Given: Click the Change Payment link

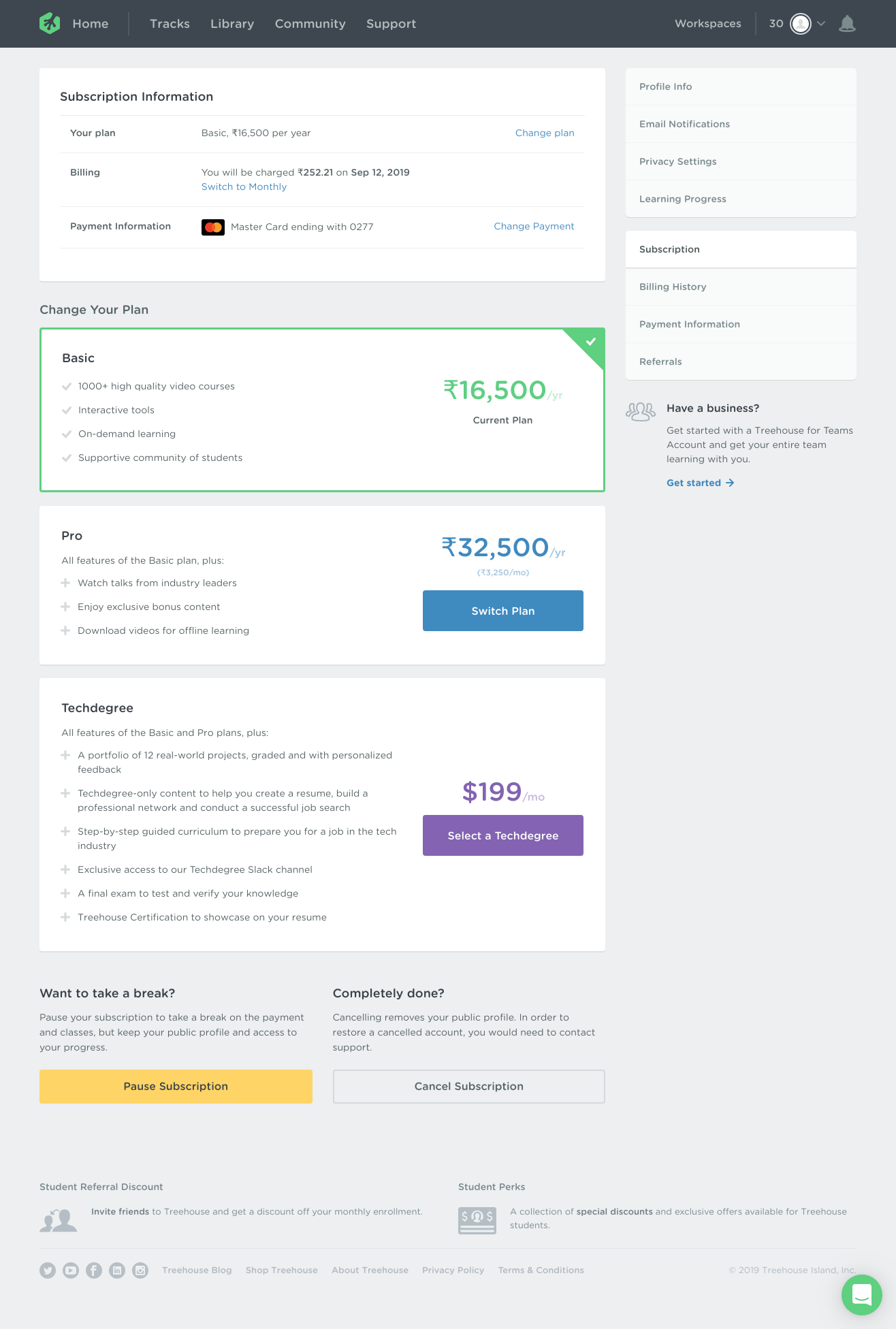Looking at the screenshot, I should [534, 226].
